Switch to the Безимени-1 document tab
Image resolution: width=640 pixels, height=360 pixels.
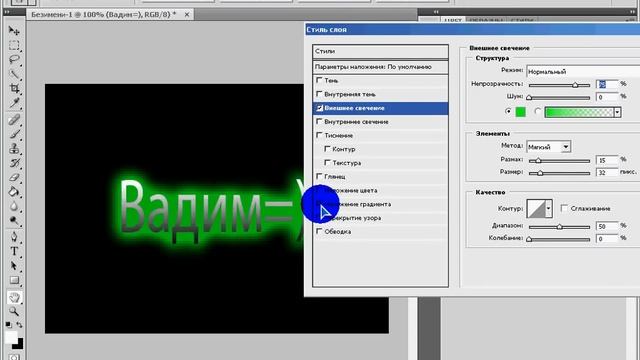pyautogui.click(x=104, y=14)
